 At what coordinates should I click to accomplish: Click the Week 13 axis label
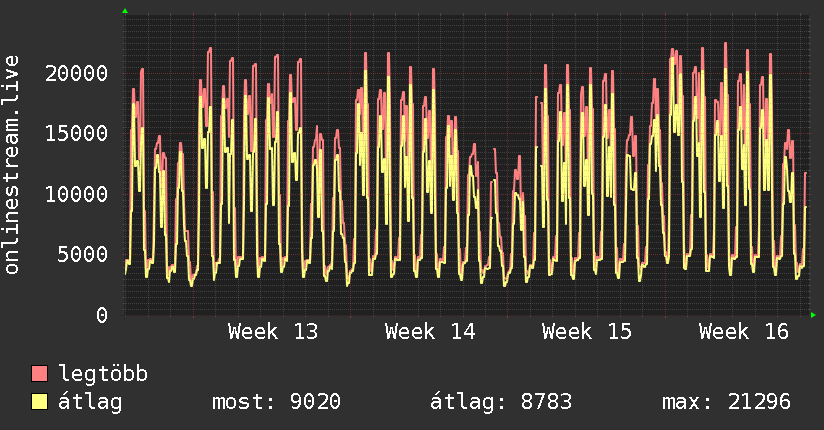(x=273, y=332)
